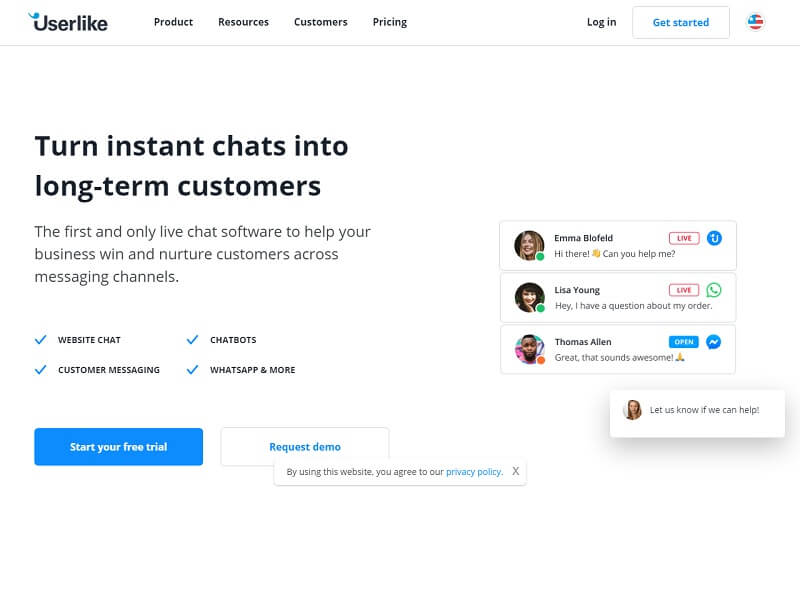The width and height of the screenshot is (800, 600).
Task: Open the Resources dropdown
Action: (x=243, y=21)
